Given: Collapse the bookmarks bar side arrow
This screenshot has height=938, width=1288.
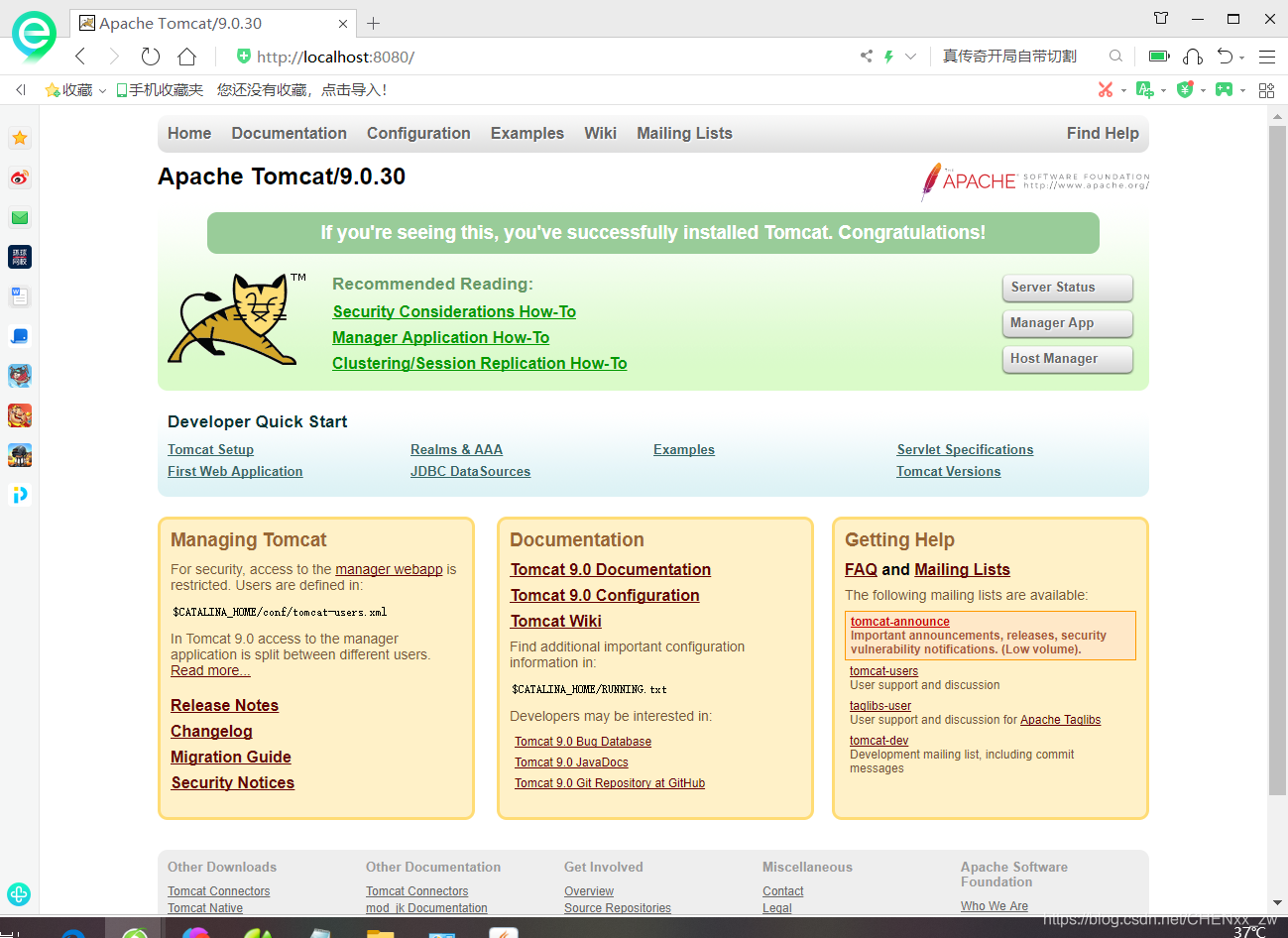Looking at the screenshot, I should (x=20, y=90).
